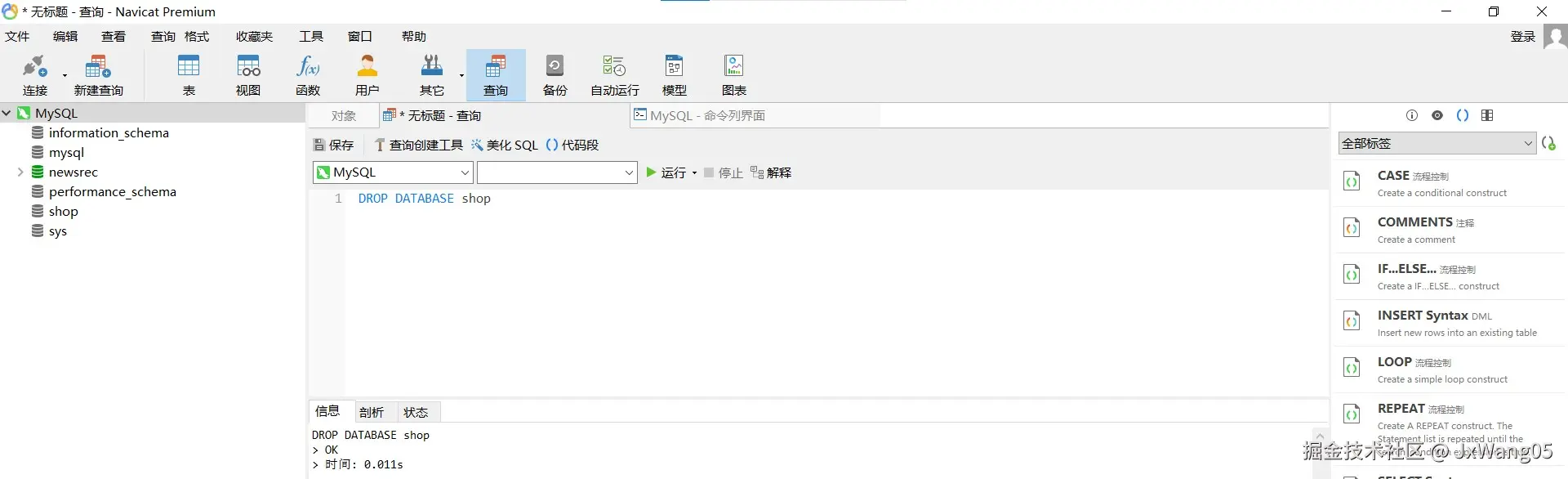1568x479 pixels.
Task: Click the add snippet icon beside 全部标签
Action: click(x=1548, y=143)
